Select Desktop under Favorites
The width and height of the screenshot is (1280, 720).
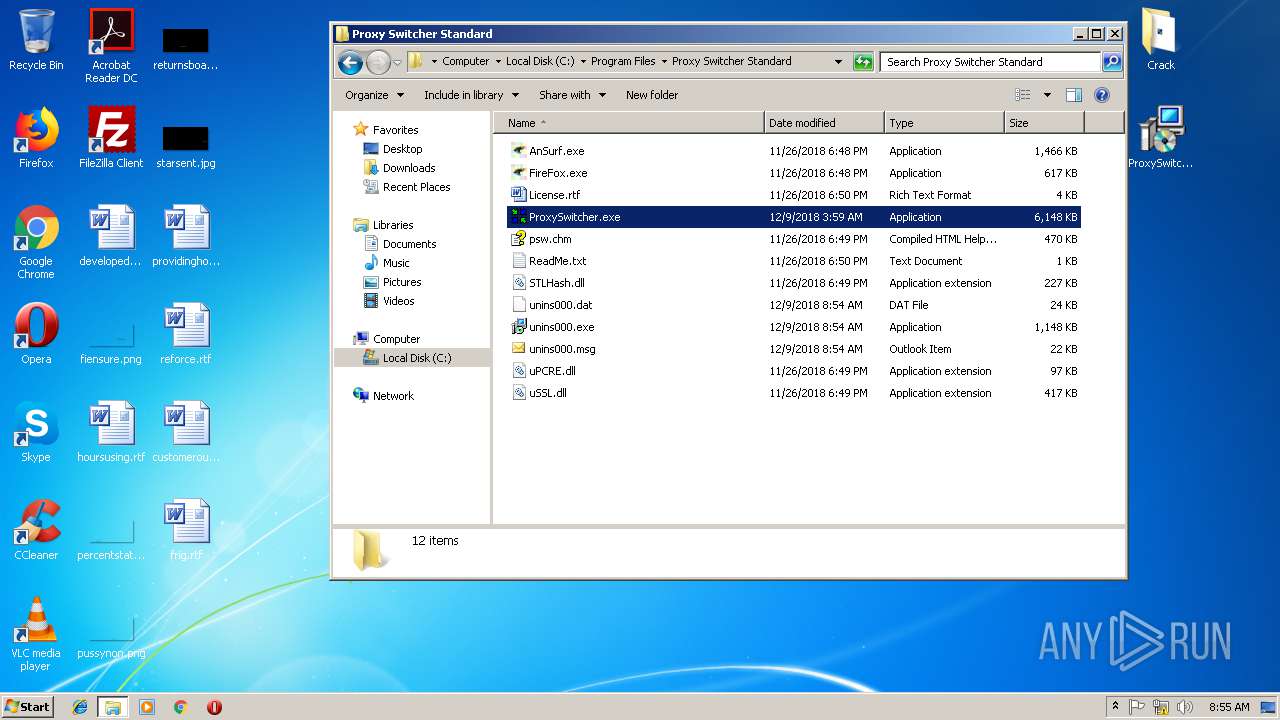tap(402, 149)
